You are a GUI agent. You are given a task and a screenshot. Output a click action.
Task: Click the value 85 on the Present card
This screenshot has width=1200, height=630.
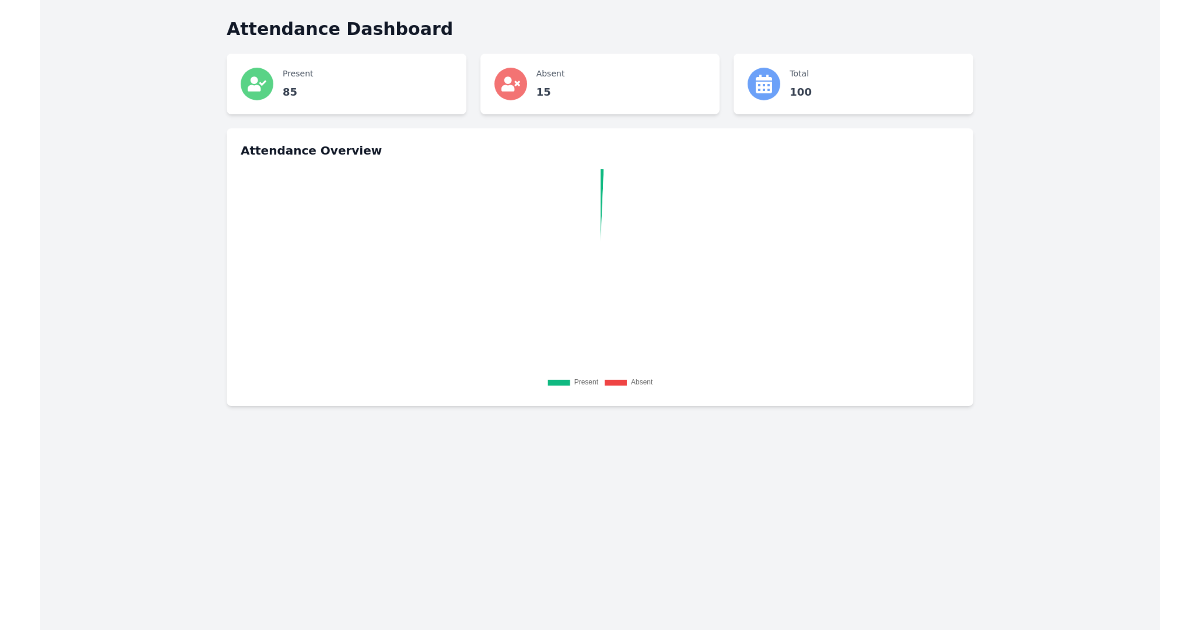coord(290,92)
